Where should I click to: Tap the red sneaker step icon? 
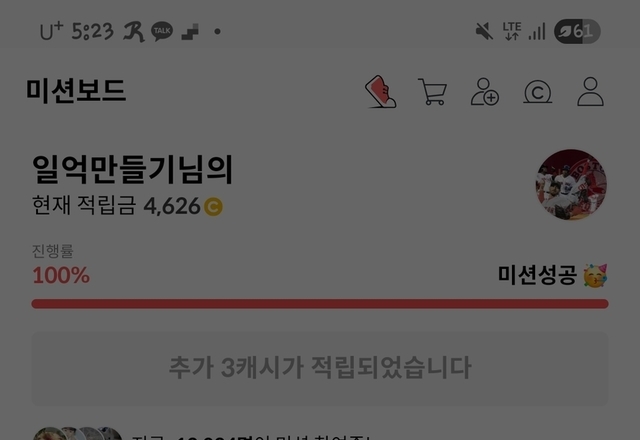[380, 91]
